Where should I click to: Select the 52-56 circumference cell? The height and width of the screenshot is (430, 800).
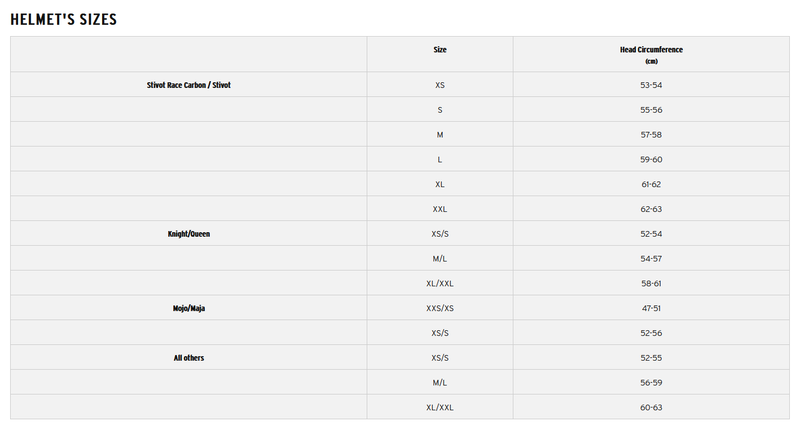click(651, 332)
